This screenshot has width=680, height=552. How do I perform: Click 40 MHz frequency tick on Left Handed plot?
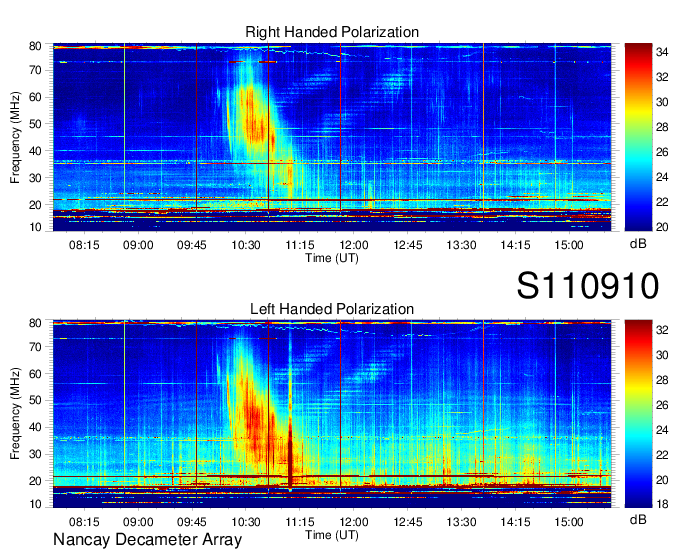(x=35, y=428)
